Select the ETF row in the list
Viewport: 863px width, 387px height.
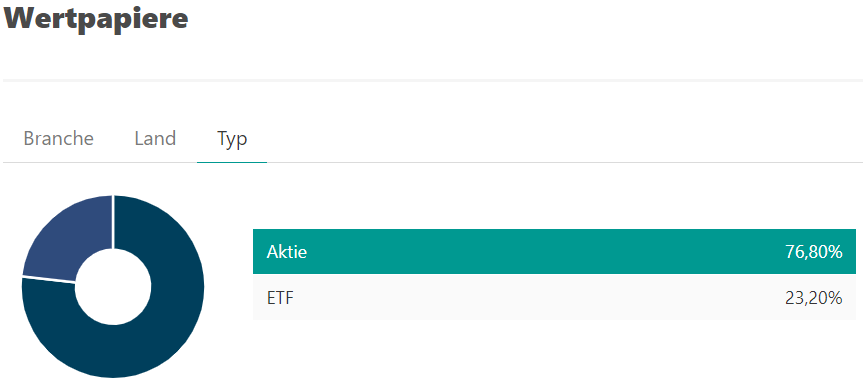tap(554, 297)
